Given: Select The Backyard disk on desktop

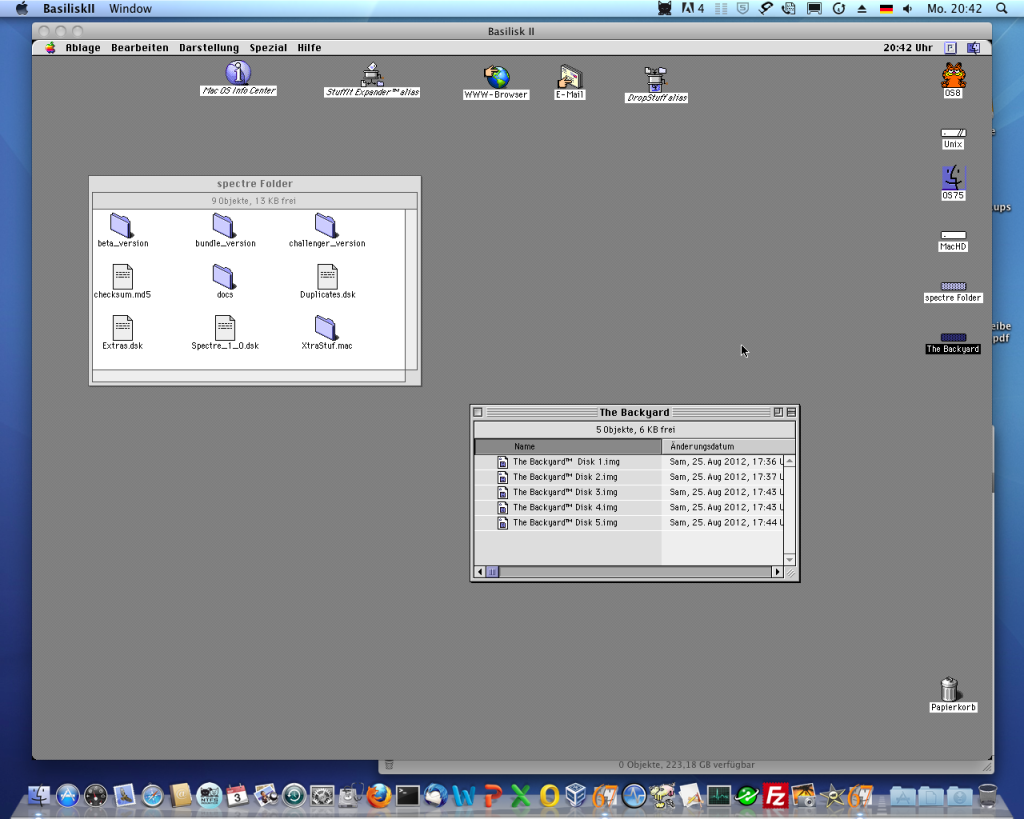Looking at the screenshot, I should pos(953,338).
